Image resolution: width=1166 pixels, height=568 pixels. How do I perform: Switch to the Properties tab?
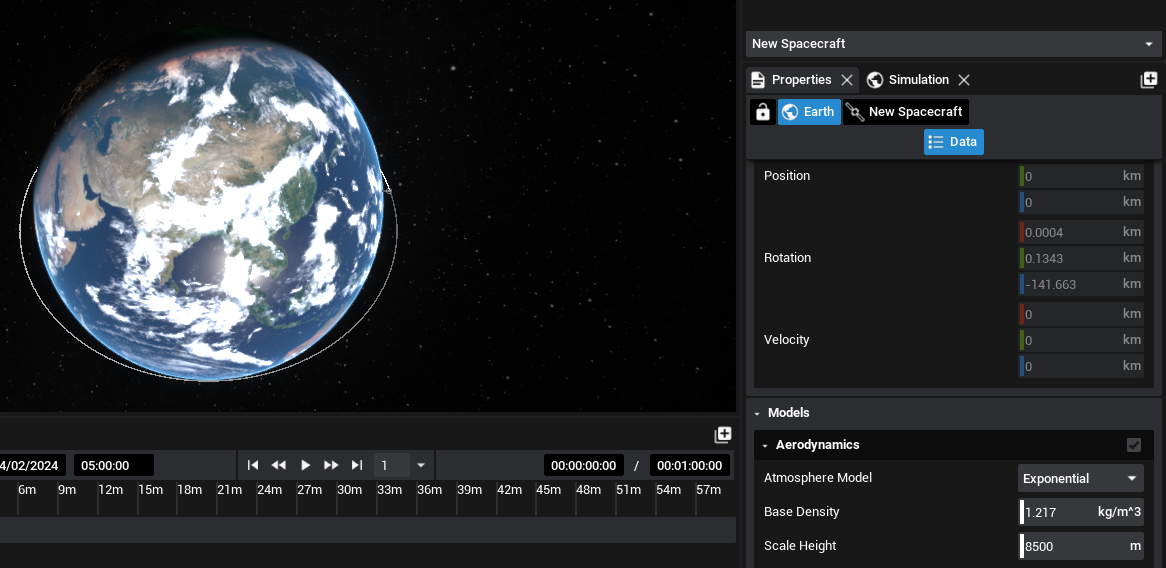click(801, 80)
